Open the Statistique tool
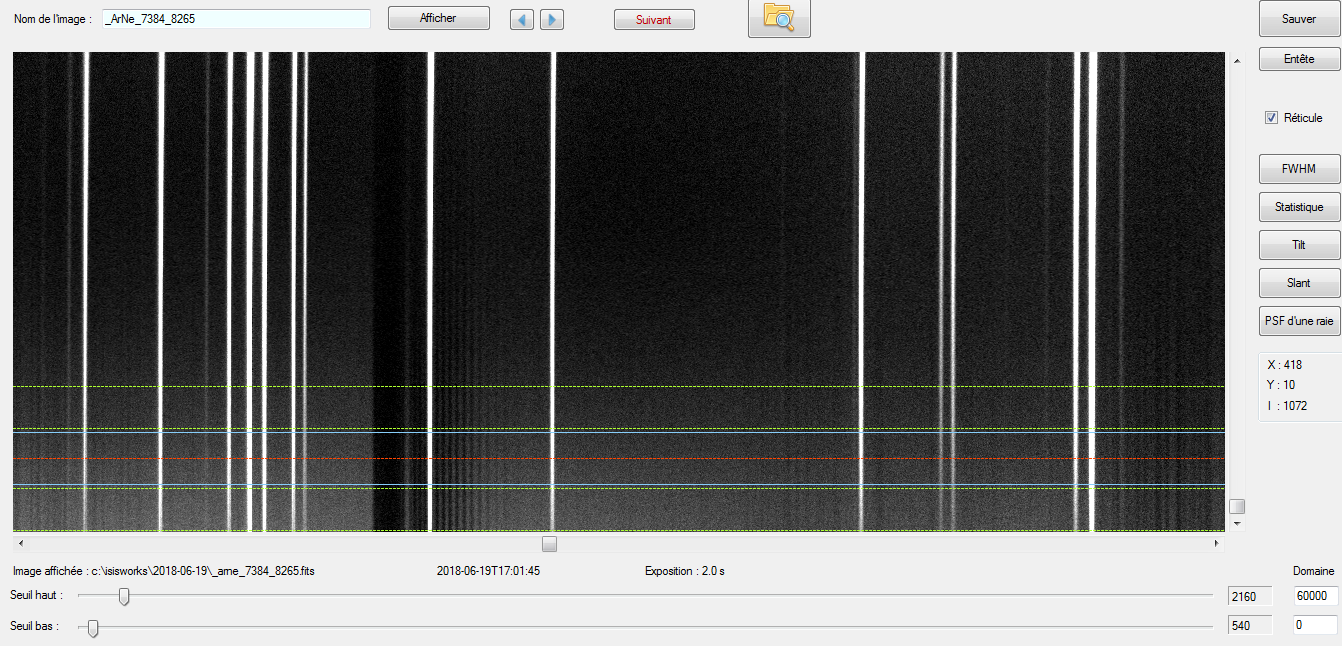This screenshot has width=1342, height=646. (1298, 207)
